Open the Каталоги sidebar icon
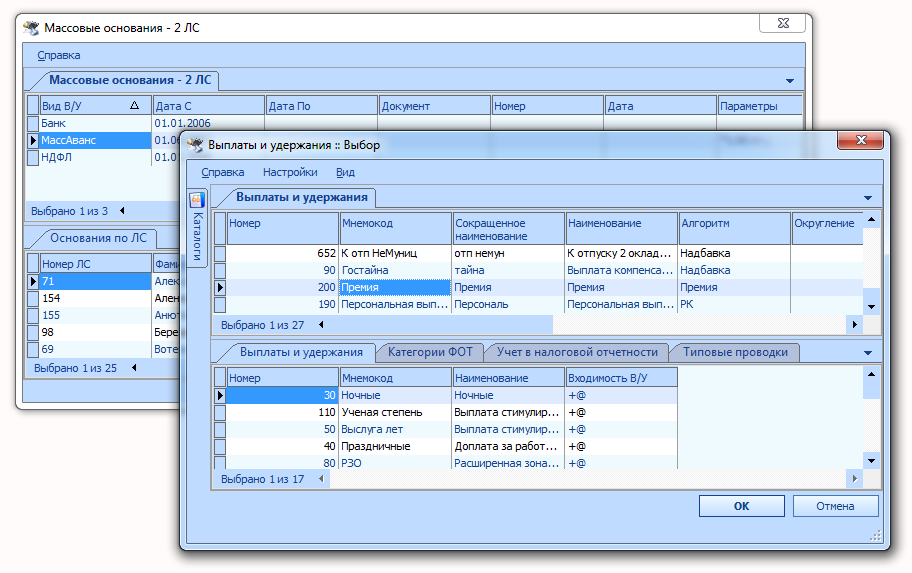Screen dimensions: 912x573 (x=197, y=200)
